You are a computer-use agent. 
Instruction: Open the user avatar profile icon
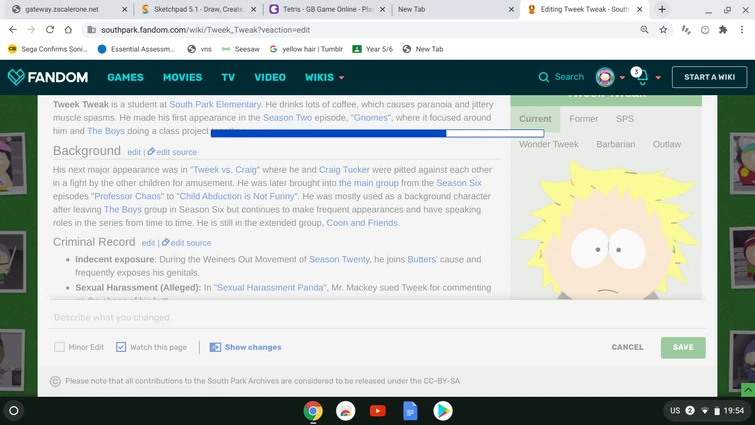pos(605,77)
